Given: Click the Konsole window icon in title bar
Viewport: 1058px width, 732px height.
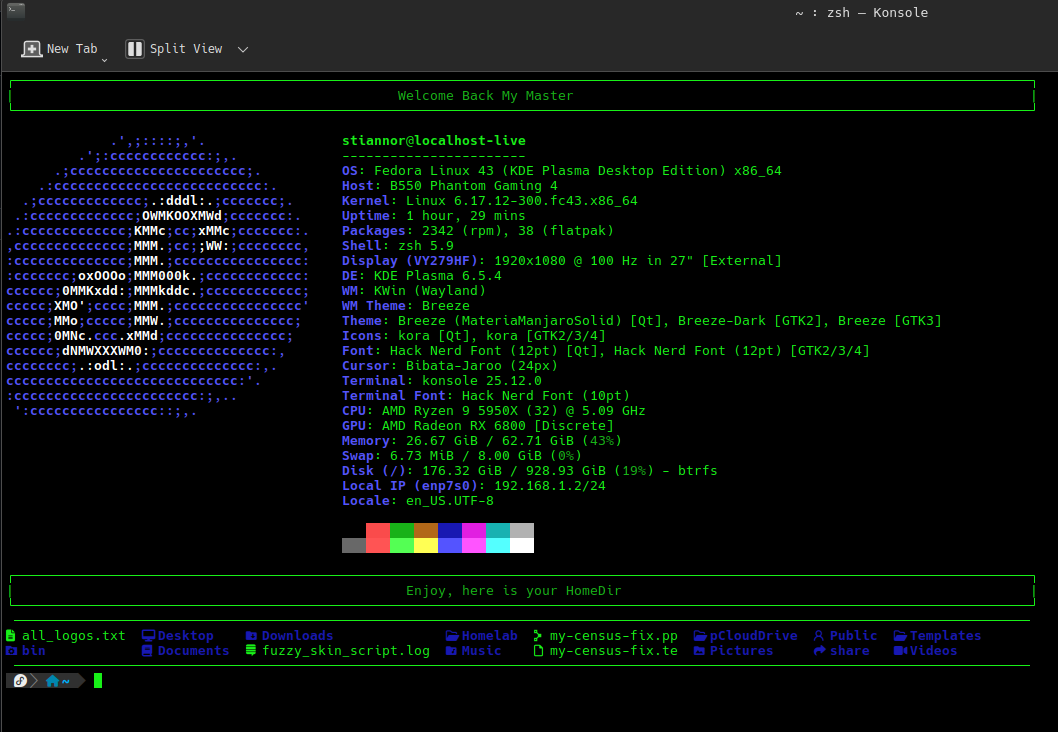Looking at the screenshot, I should 13,12.
